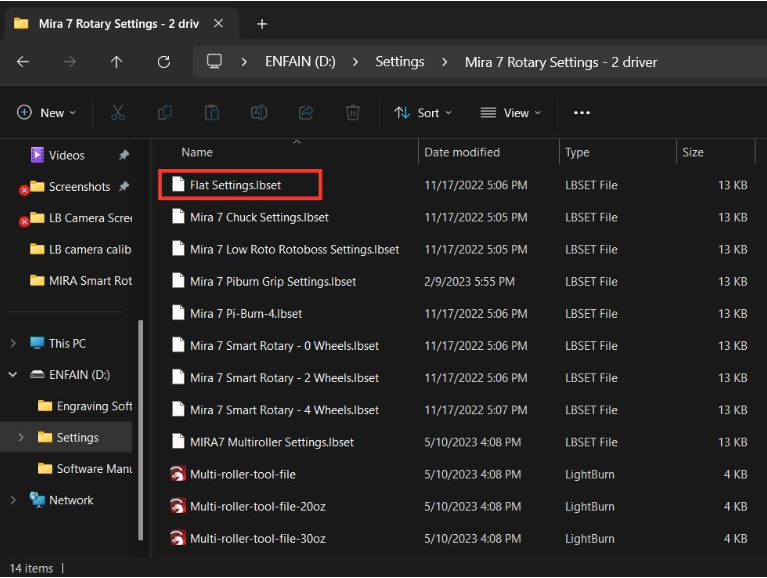This screenshot has height=578, width=767.
Task: Sort by the Name column header
Action: [x=197, y=153]
